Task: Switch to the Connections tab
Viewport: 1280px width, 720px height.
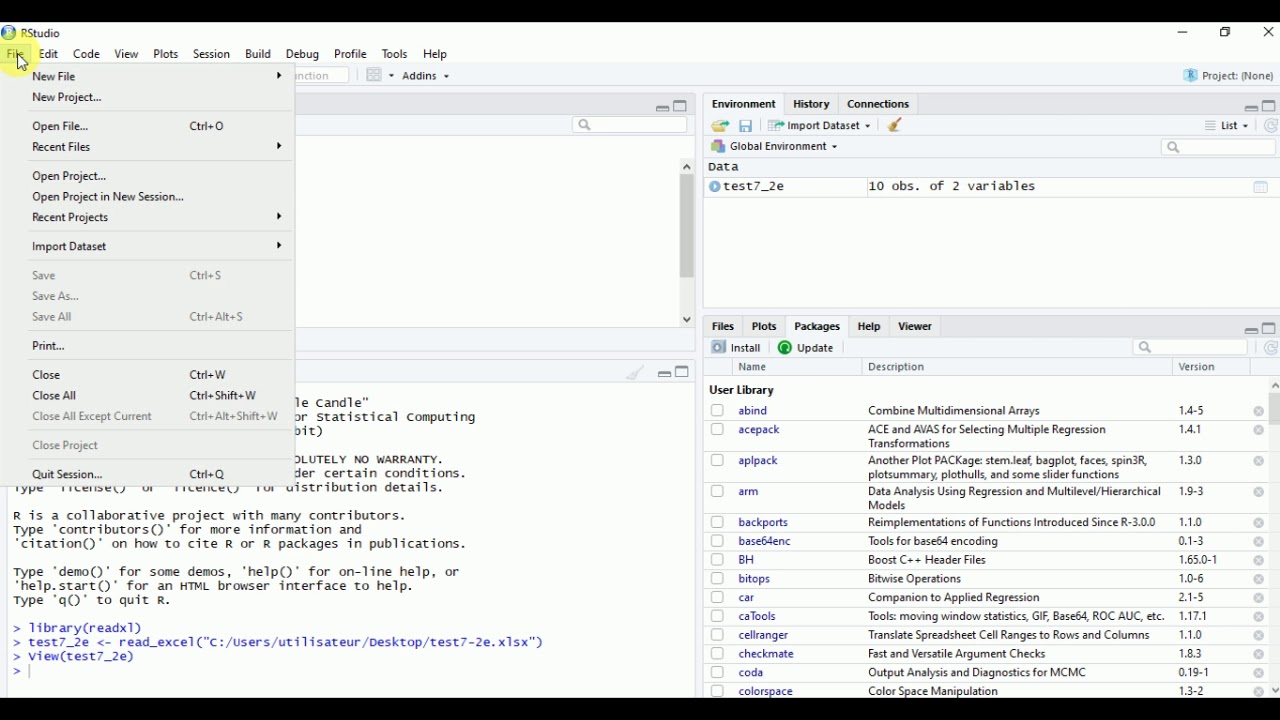Action: point(878,105)
